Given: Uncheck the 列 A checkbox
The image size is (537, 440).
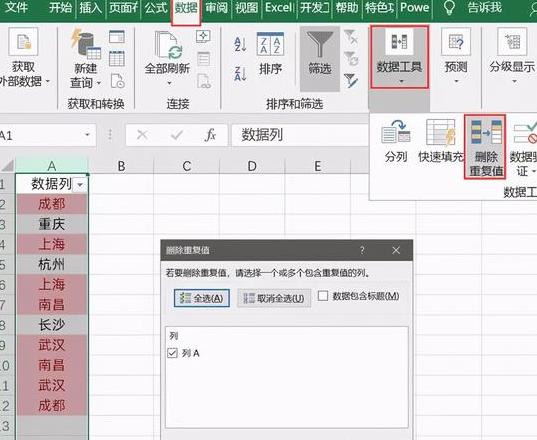Looking at the screenshot, I should (x=172, y=353).
